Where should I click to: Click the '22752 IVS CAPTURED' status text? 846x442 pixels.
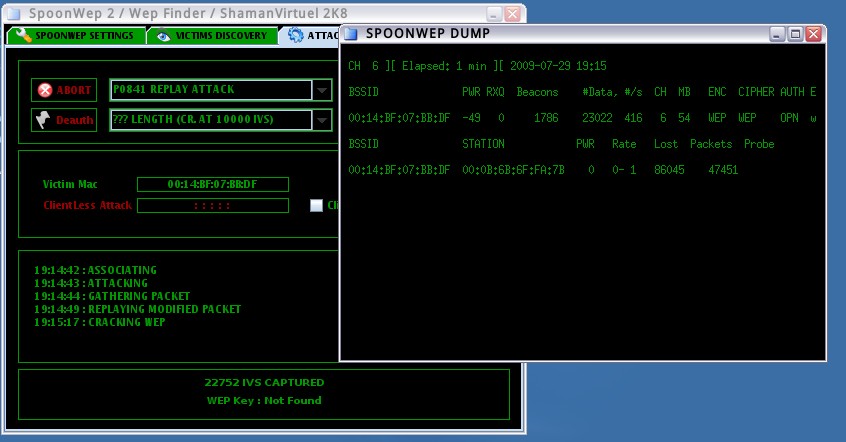[x=264, y=383]
